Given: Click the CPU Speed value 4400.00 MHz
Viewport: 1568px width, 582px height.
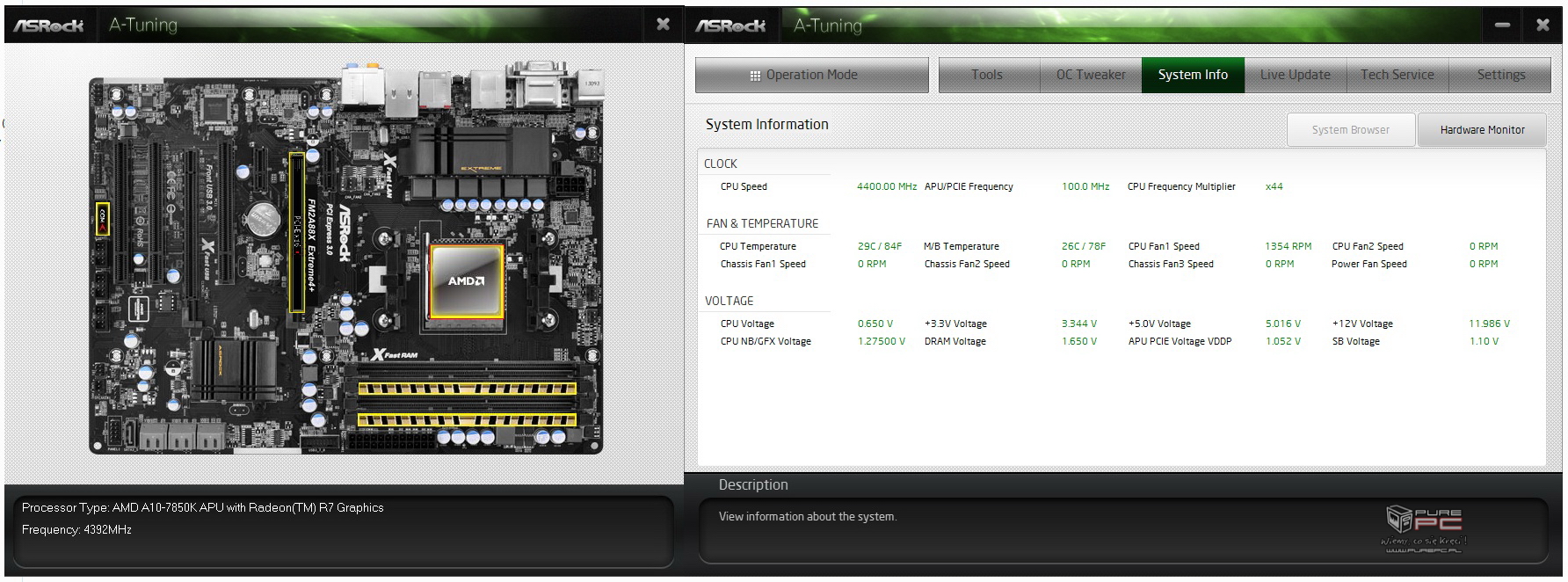Looking at the screenshot, I should tap(887, 186).
